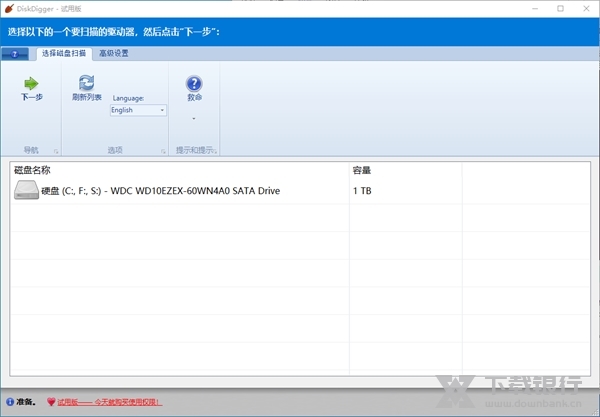Maximize the DiskDigger window
The image size is (600, 417).
(560, 8)
